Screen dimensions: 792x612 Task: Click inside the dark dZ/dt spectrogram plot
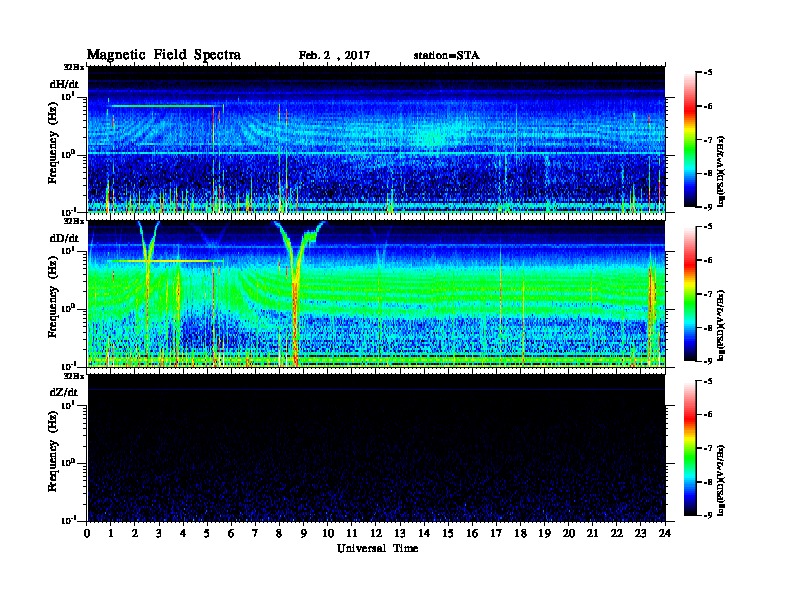tap(376, 448)
